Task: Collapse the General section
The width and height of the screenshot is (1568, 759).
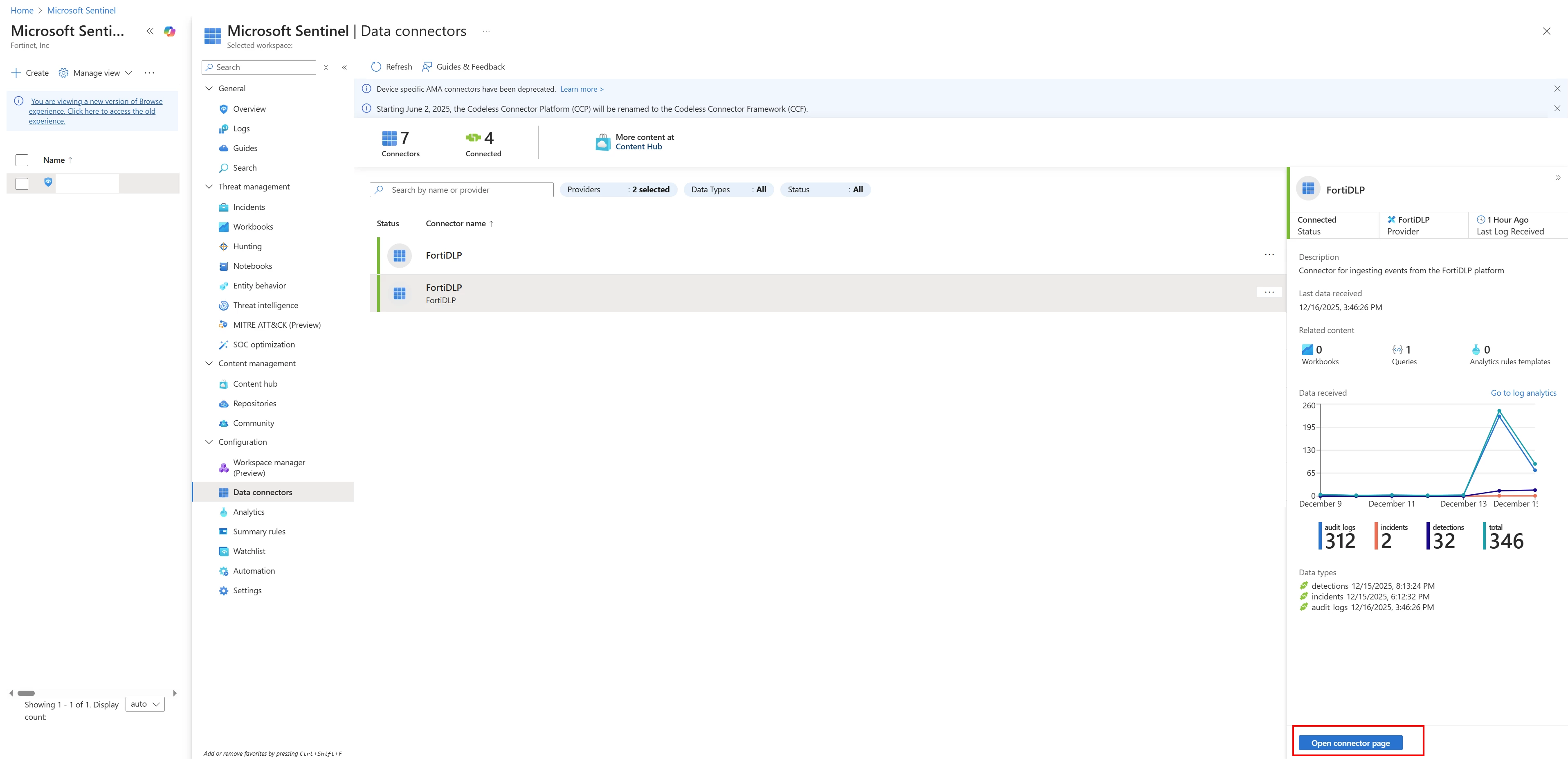Action: (209, 88)
